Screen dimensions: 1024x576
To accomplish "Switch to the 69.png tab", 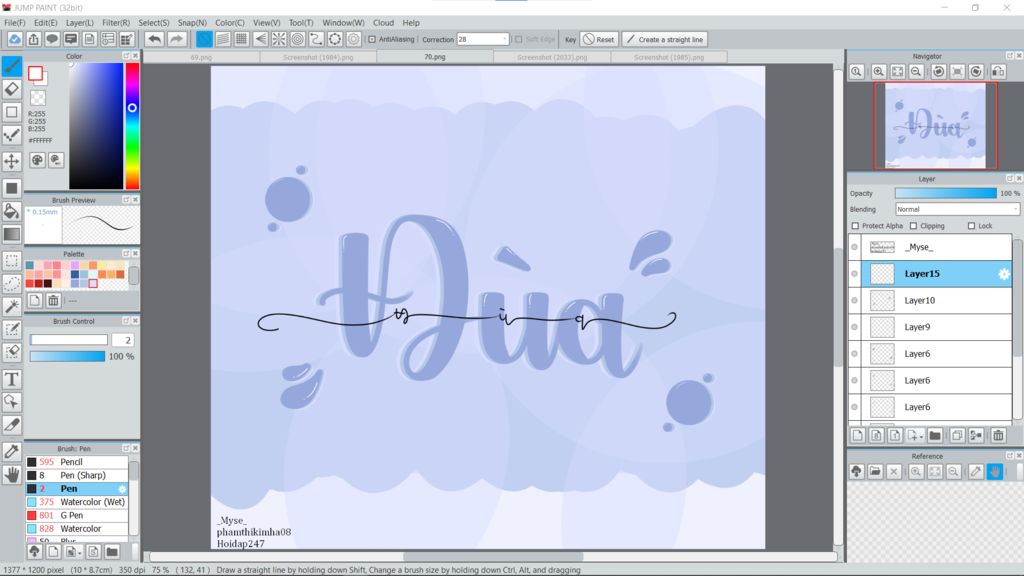I will point(201,57).
